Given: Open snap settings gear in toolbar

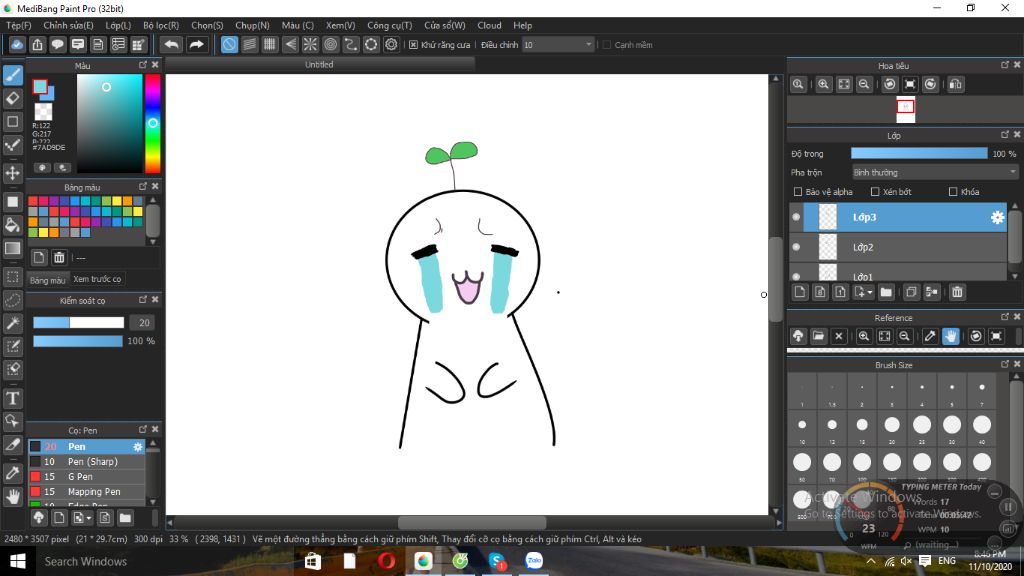Looking at the screenshot, I should coord(391,44).
